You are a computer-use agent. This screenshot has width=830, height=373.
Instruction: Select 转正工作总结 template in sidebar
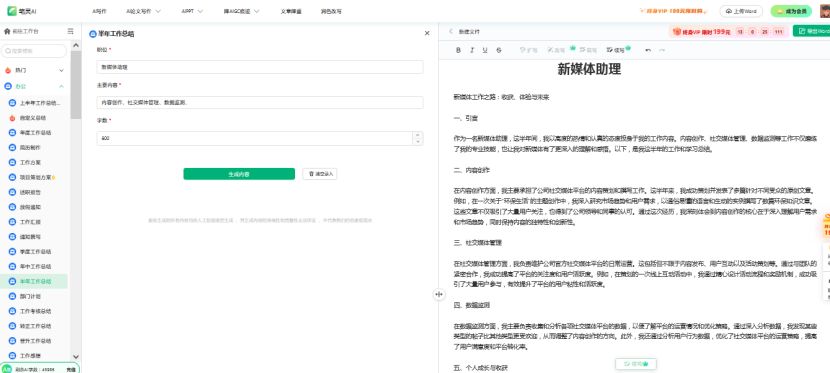click(x=34, y=326)
